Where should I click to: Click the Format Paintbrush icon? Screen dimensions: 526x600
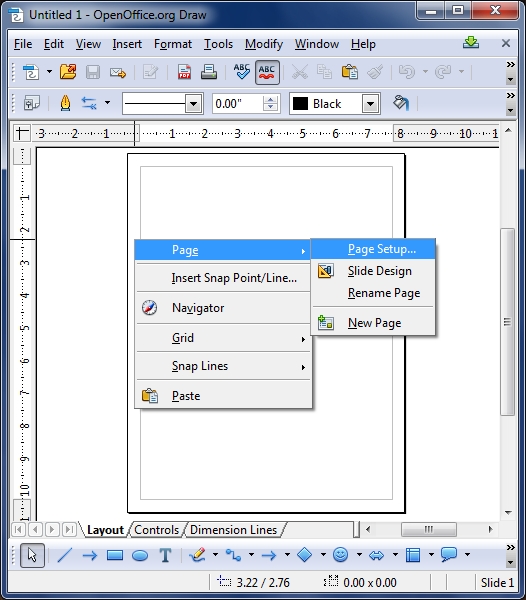375,72
